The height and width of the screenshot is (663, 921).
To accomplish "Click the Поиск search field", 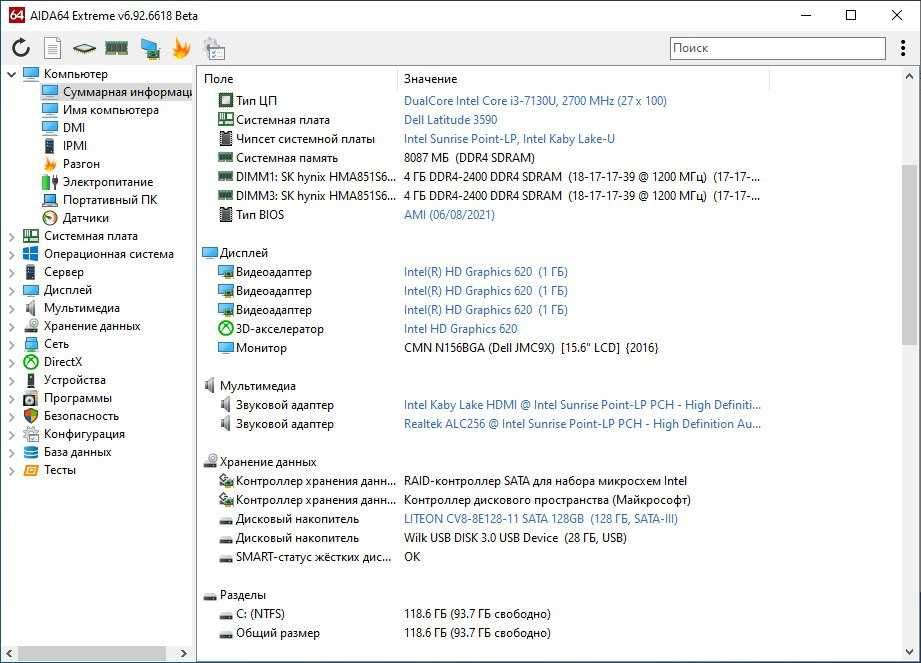I will coord(777,48).
